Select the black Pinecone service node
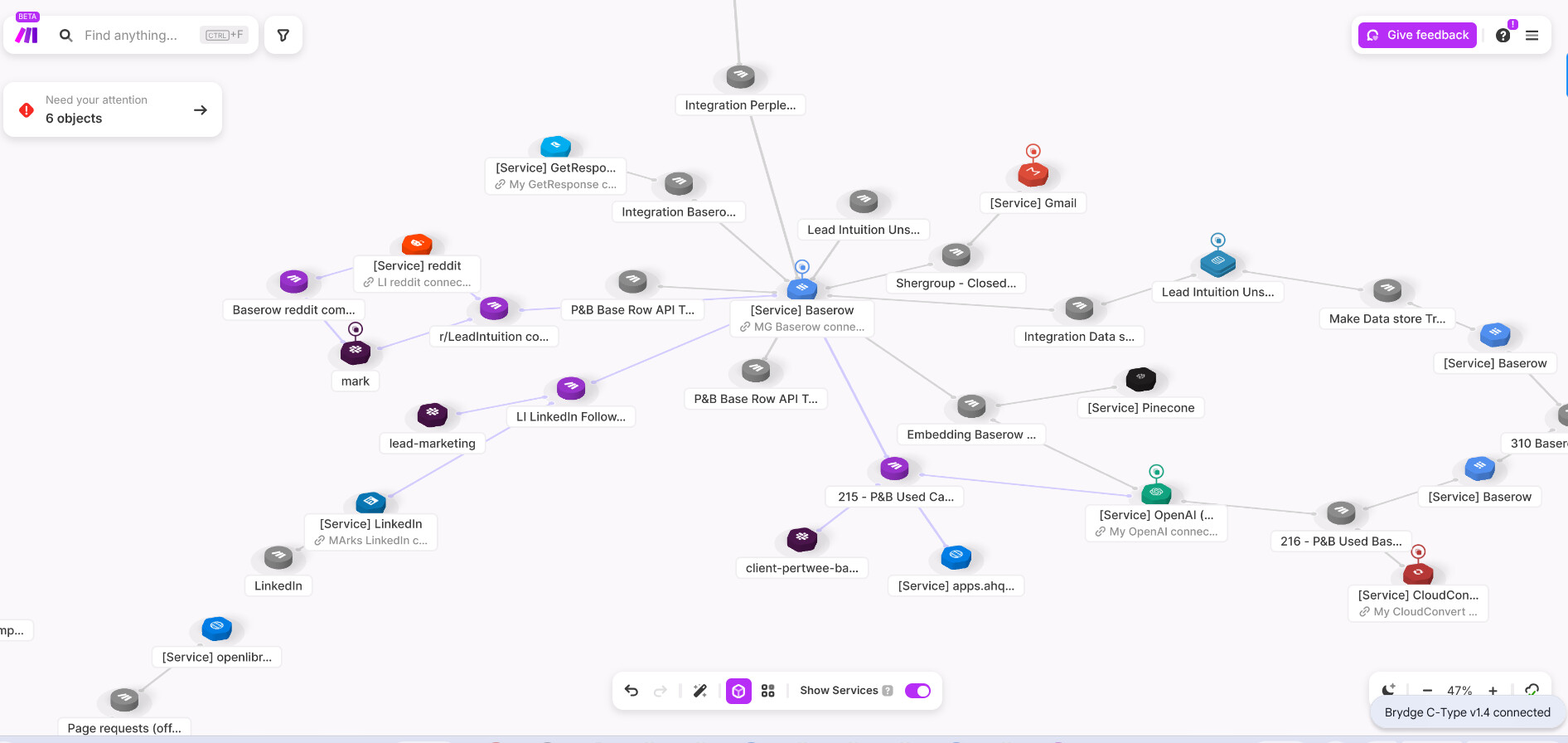This screenshot has width=1568, height=743. (1141, 380)
